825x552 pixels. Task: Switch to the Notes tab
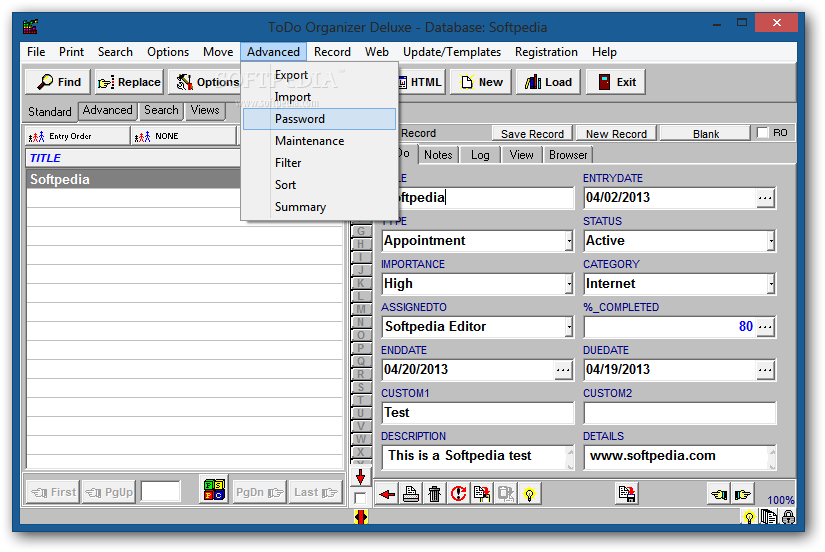pyautogui.click(x=438, y=155)
